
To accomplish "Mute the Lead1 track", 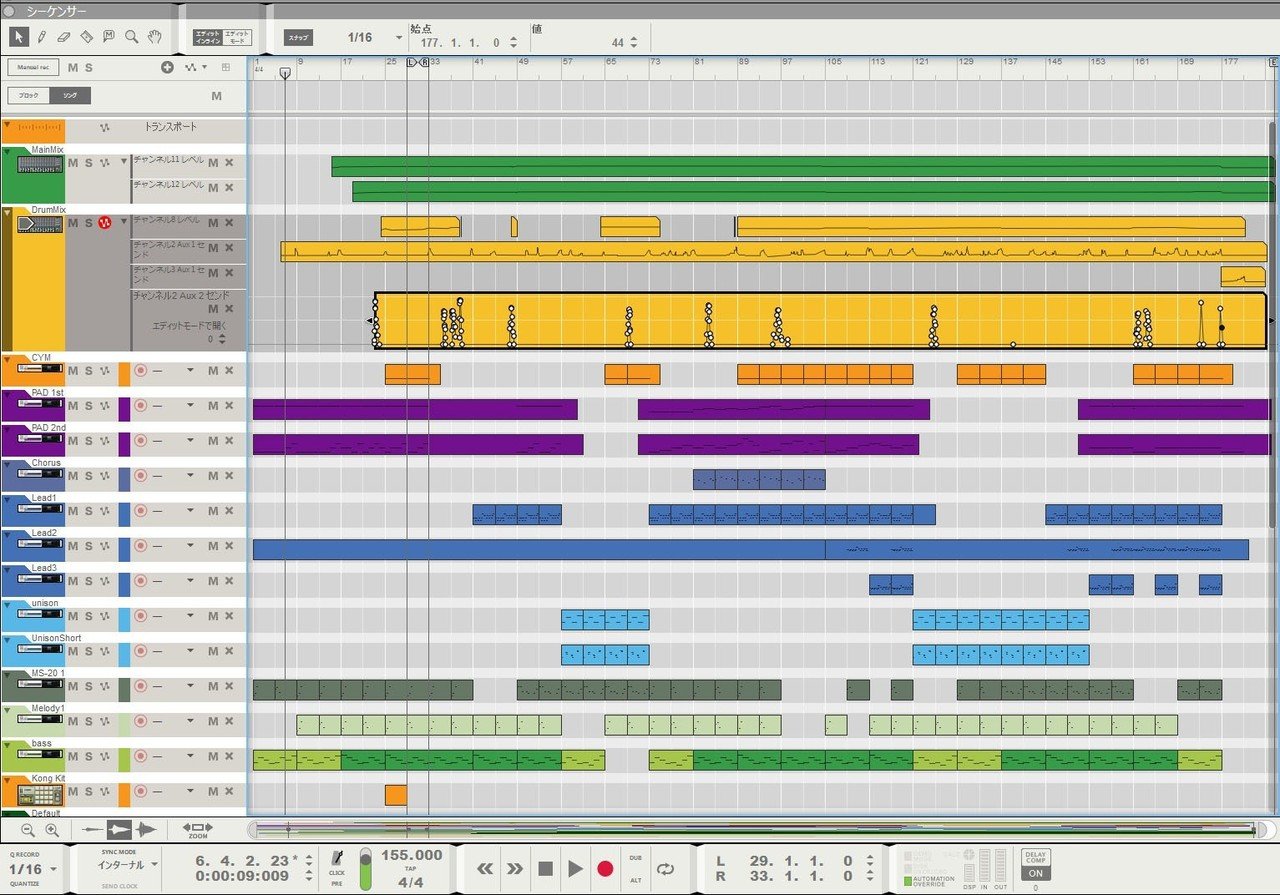I will [72, 511].
